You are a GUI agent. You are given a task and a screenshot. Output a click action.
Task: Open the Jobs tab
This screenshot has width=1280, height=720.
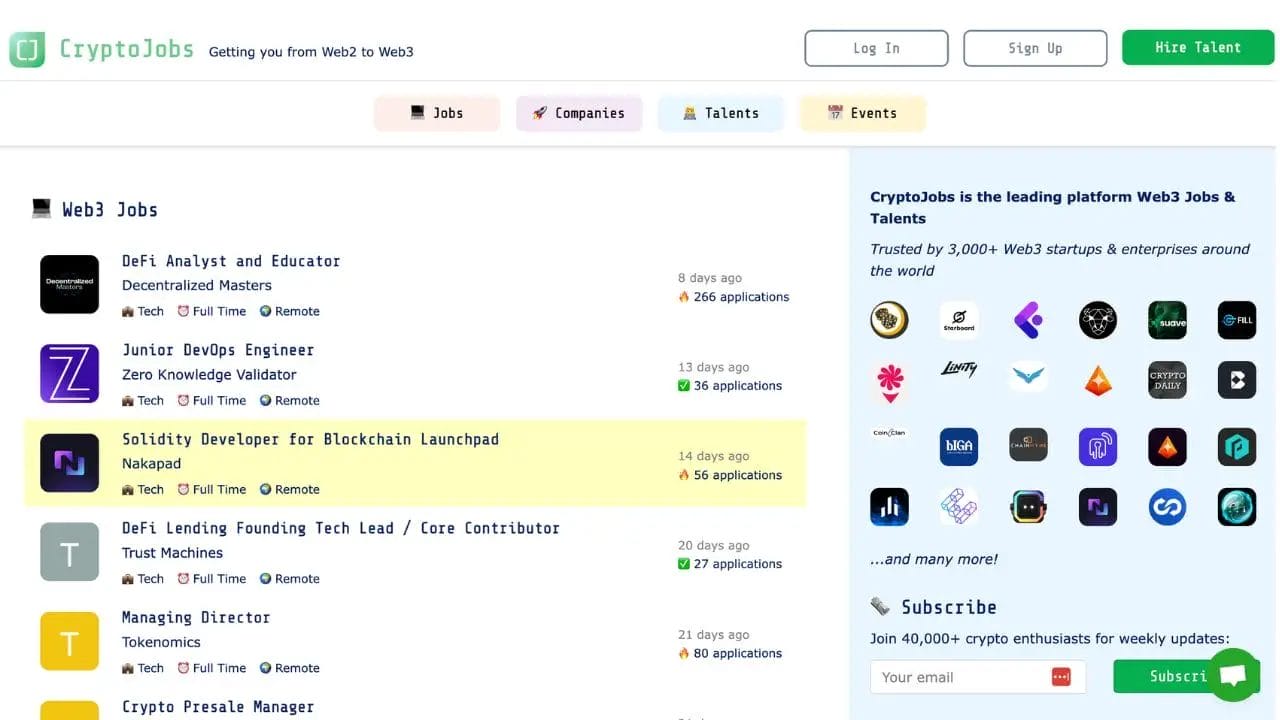coord(437,113)
